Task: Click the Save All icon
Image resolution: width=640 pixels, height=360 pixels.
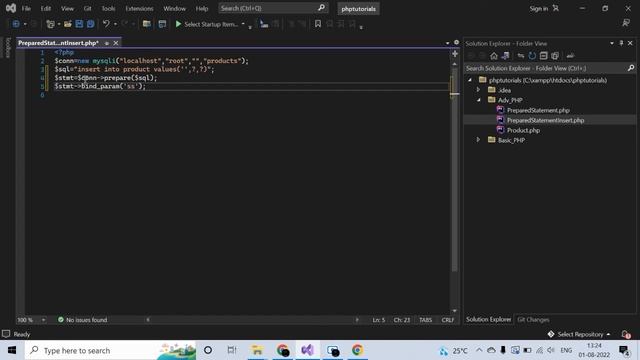Action: [x=90, y=24]
